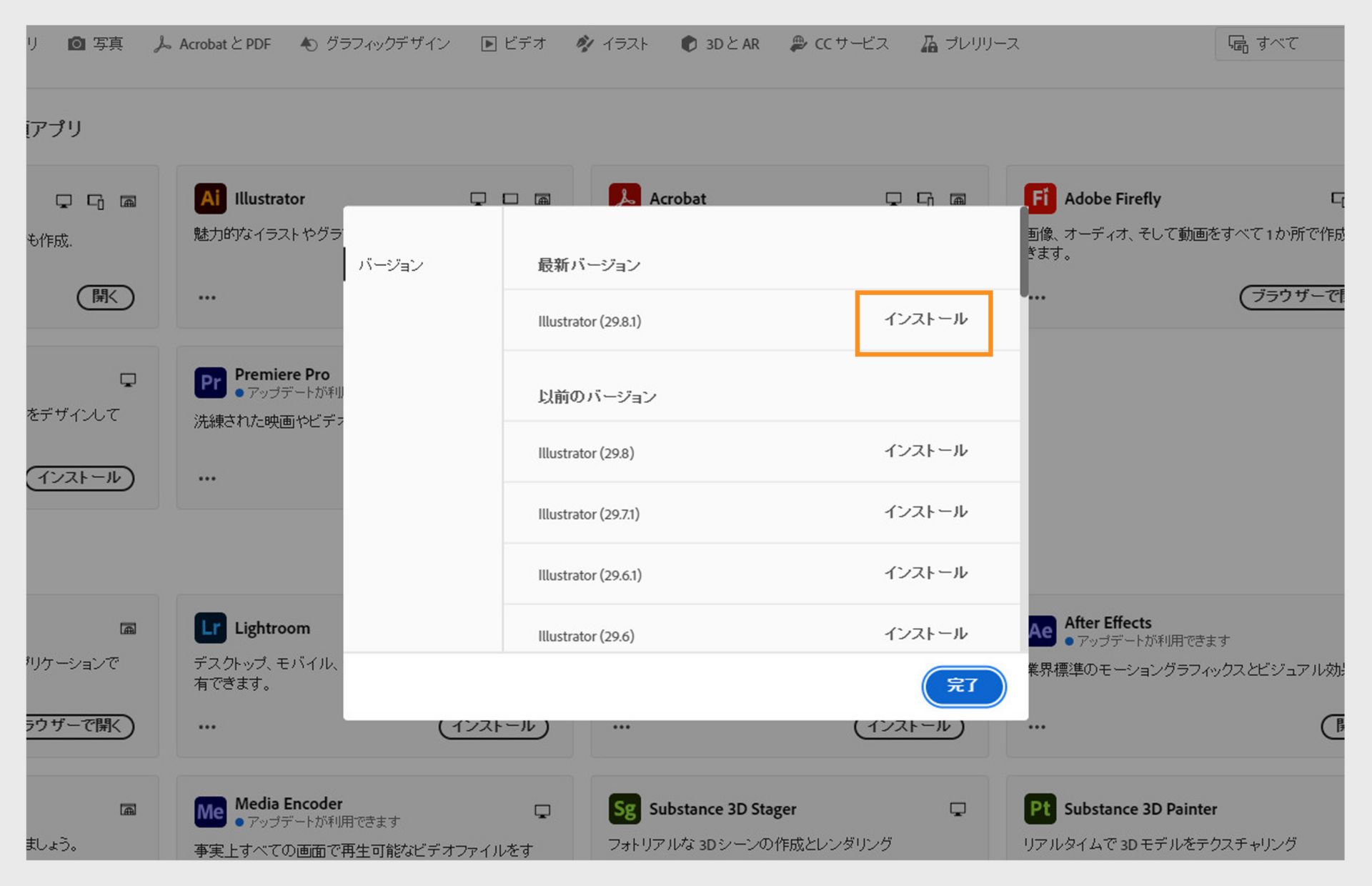
Task: Click the camera icon beside 写真
Action: 75,44
